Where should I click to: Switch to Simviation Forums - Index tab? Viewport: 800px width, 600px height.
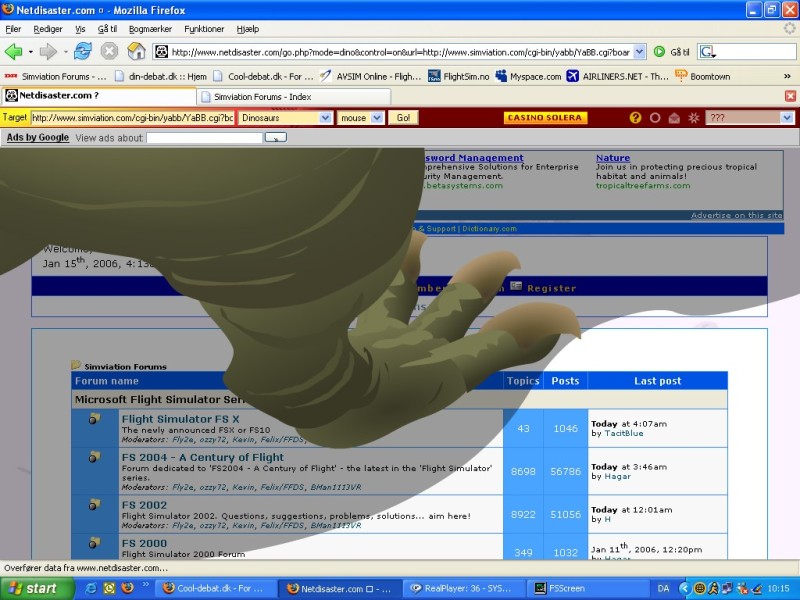click(294, 96)
